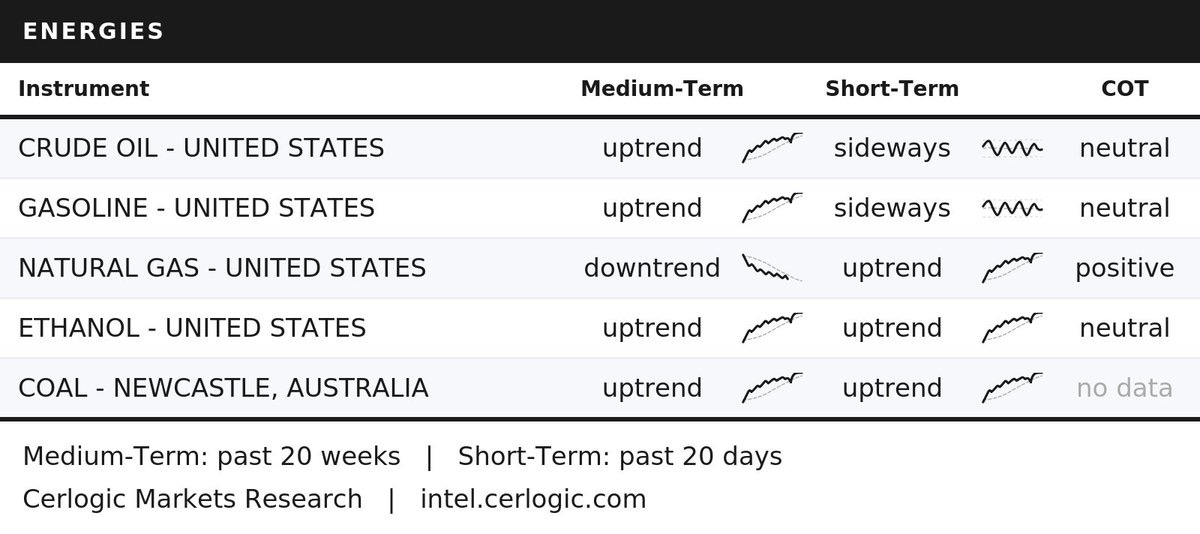Viewport: 1200px width, 534px height.
Task: Click the positive COT value for Natural Gas
Action: [x=1125, y=268]
